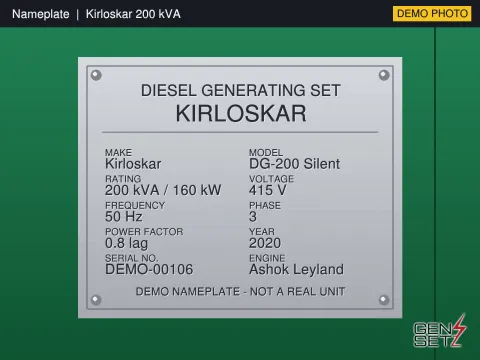Screen dimensions: 480x360
Task: Click the serial number 'DEMO-00106'
Action: 149,269
